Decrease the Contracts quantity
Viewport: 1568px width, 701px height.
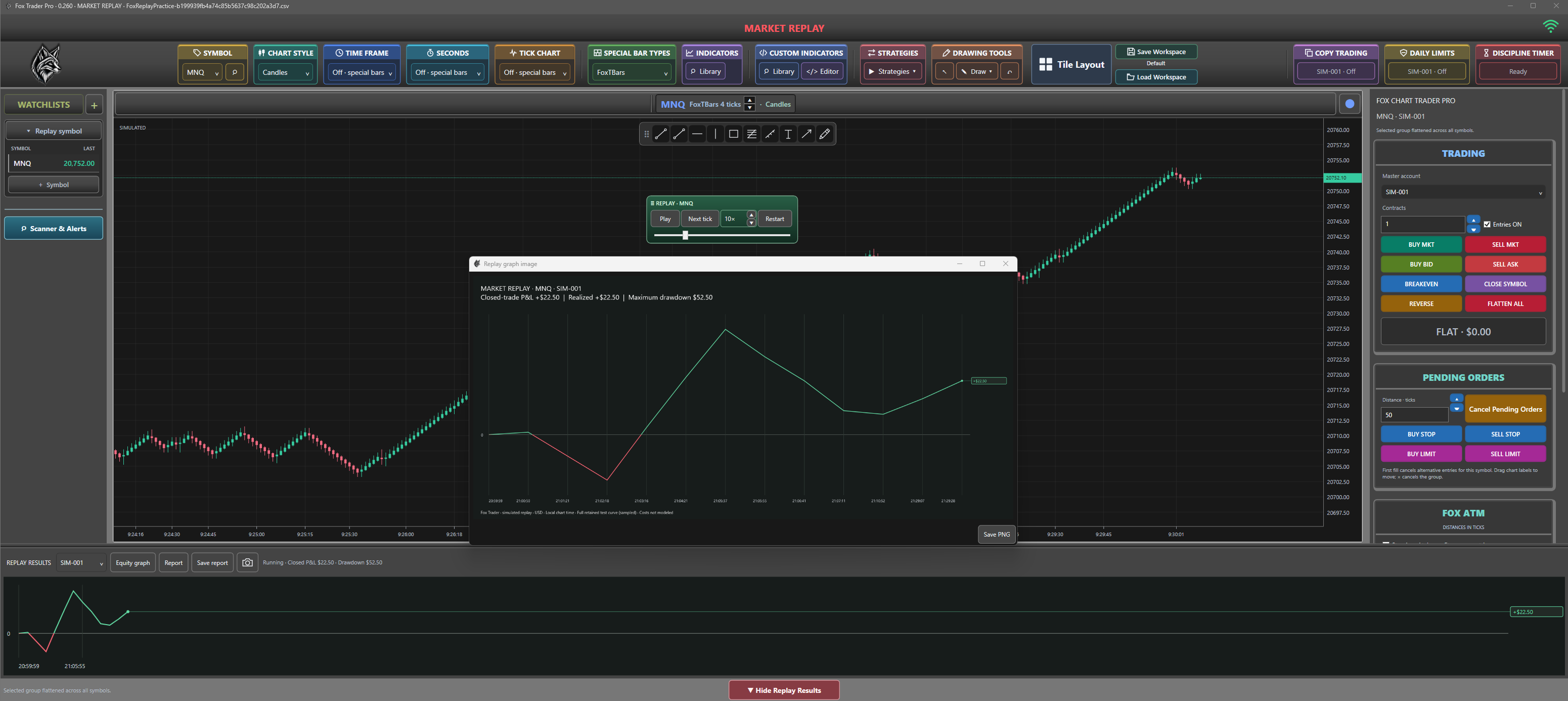pos(1473,229)
